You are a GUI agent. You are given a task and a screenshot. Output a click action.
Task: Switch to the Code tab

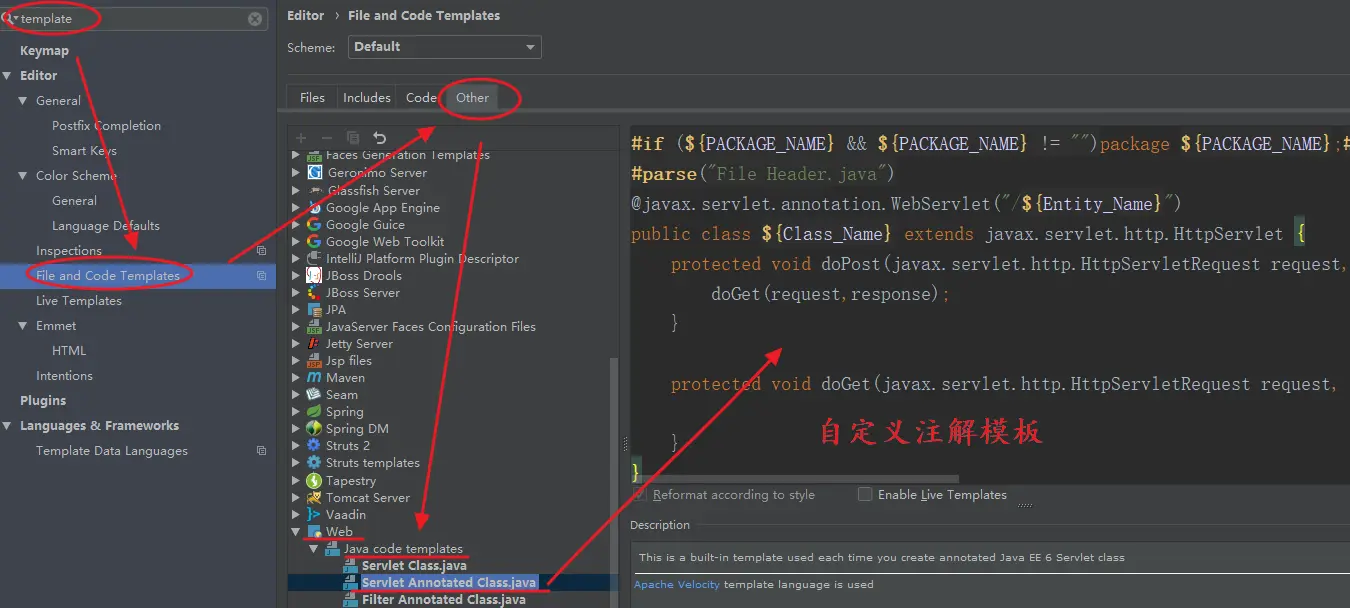click(421, 97)
